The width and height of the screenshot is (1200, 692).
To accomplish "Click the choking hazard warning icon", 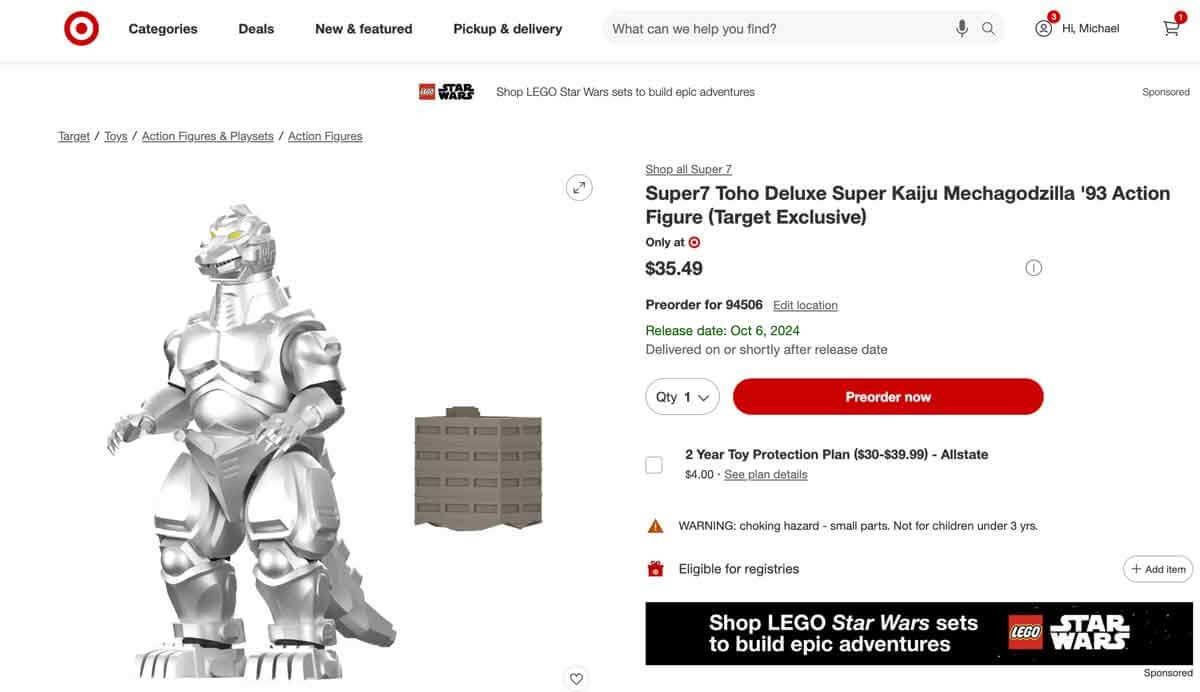I will pyautogui.click(x=655, y=524).
